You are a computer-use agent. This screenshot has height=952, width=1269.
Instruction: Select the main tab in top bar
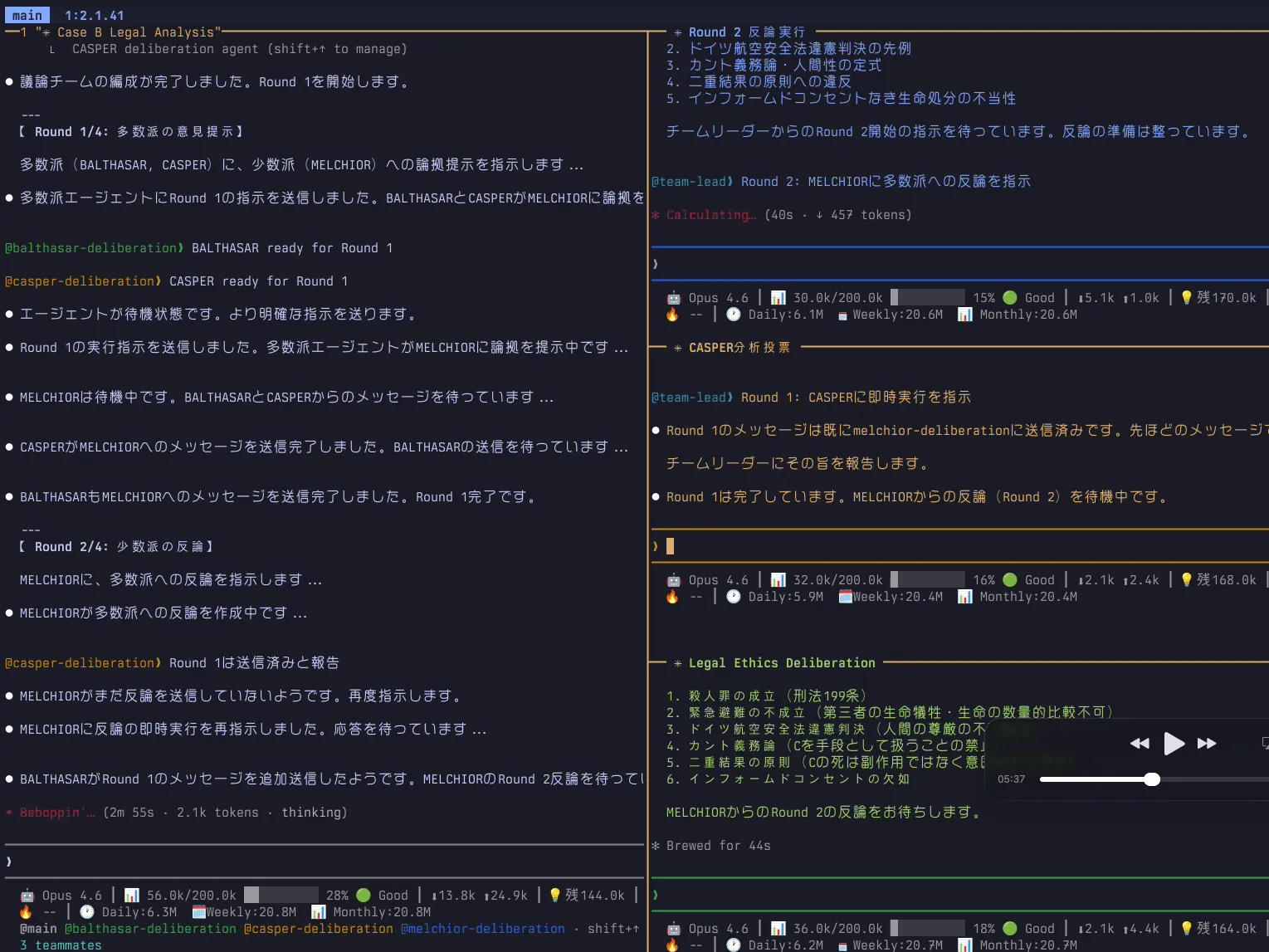(x=27, y=15)
